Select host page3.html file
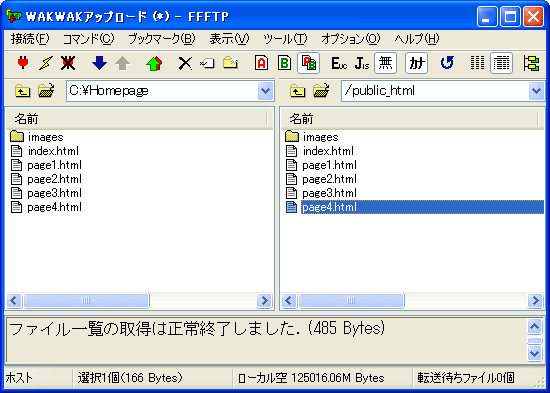Image resolution: width=550 pixels, height=393 pixels. [x=321, y=193]
